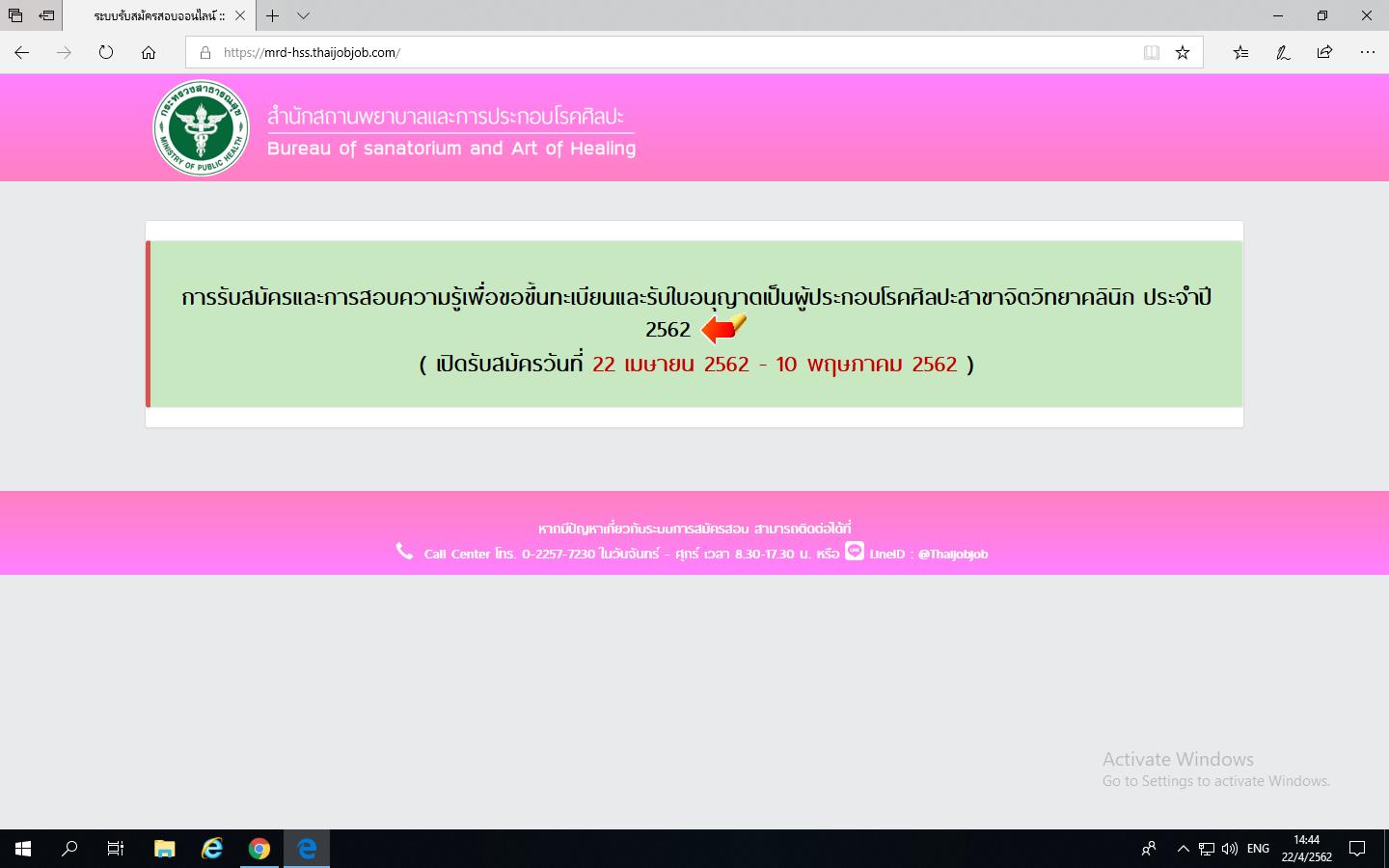Screen dimensions: 1389x868
Task: Click the Set tabs aside icon
Action: [46, 15]
